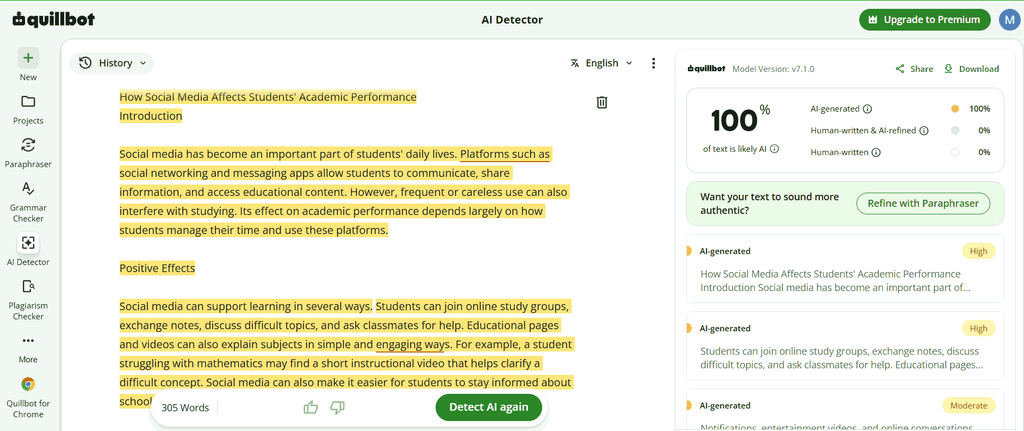Click info icon by 'of text is likely AI'
The image size is (1024, 431).
tap(775, 149)
